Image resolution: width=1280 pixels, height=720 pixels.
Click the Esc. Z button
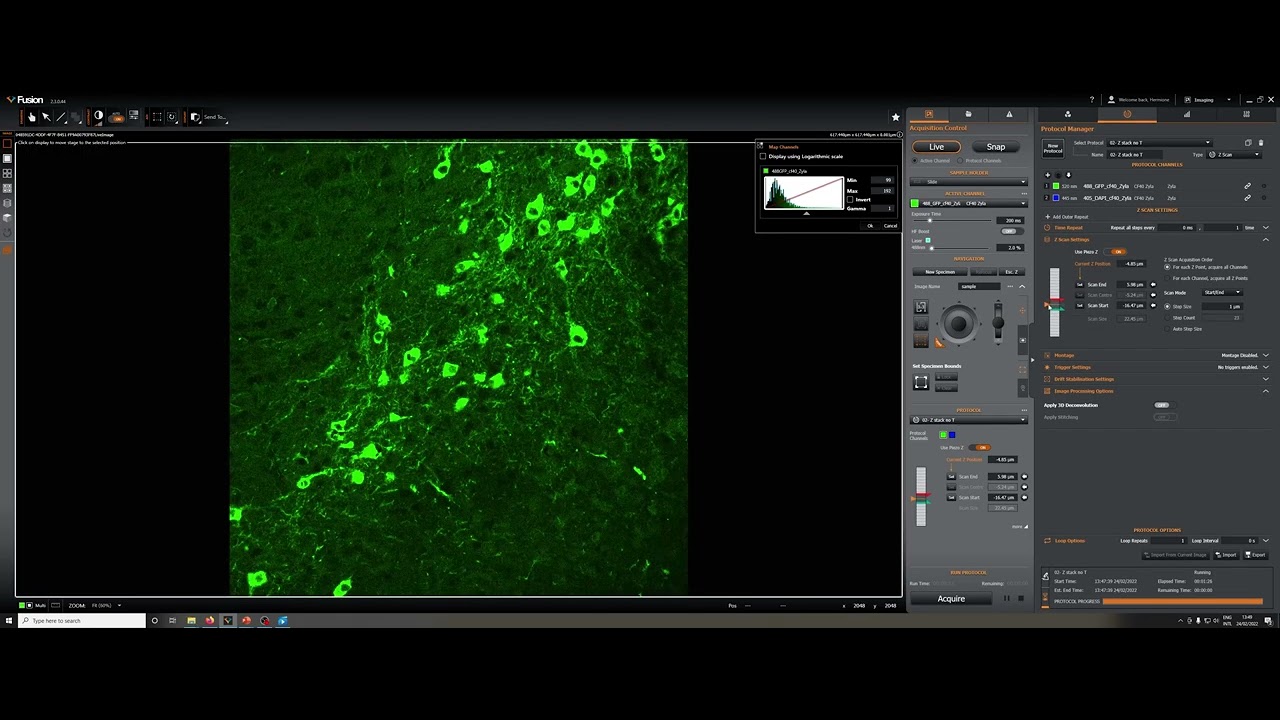tap(1012, 272)
